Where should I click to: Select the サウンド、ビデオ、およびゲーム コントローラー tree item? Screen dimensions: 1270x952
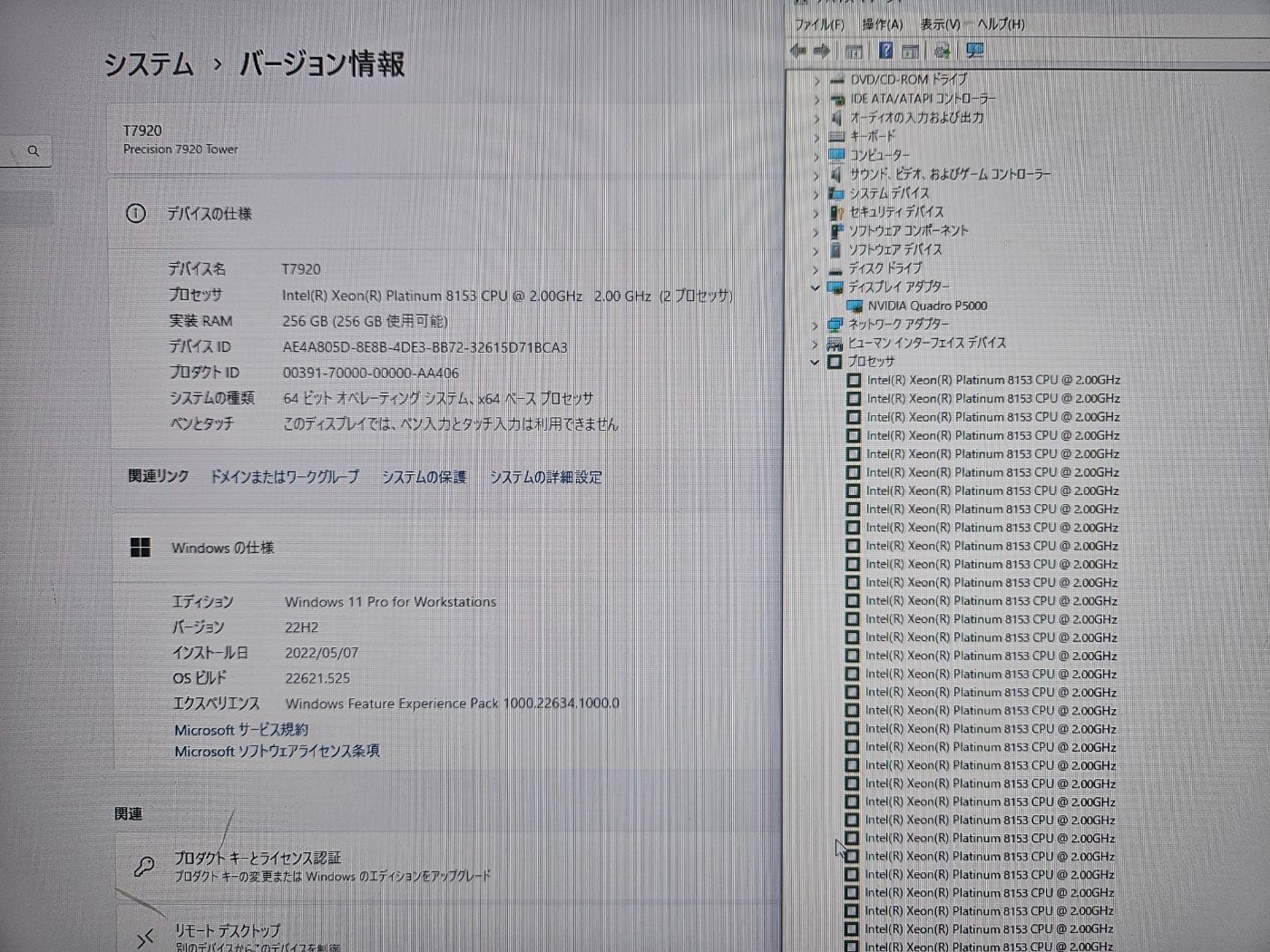pos(950,174)
